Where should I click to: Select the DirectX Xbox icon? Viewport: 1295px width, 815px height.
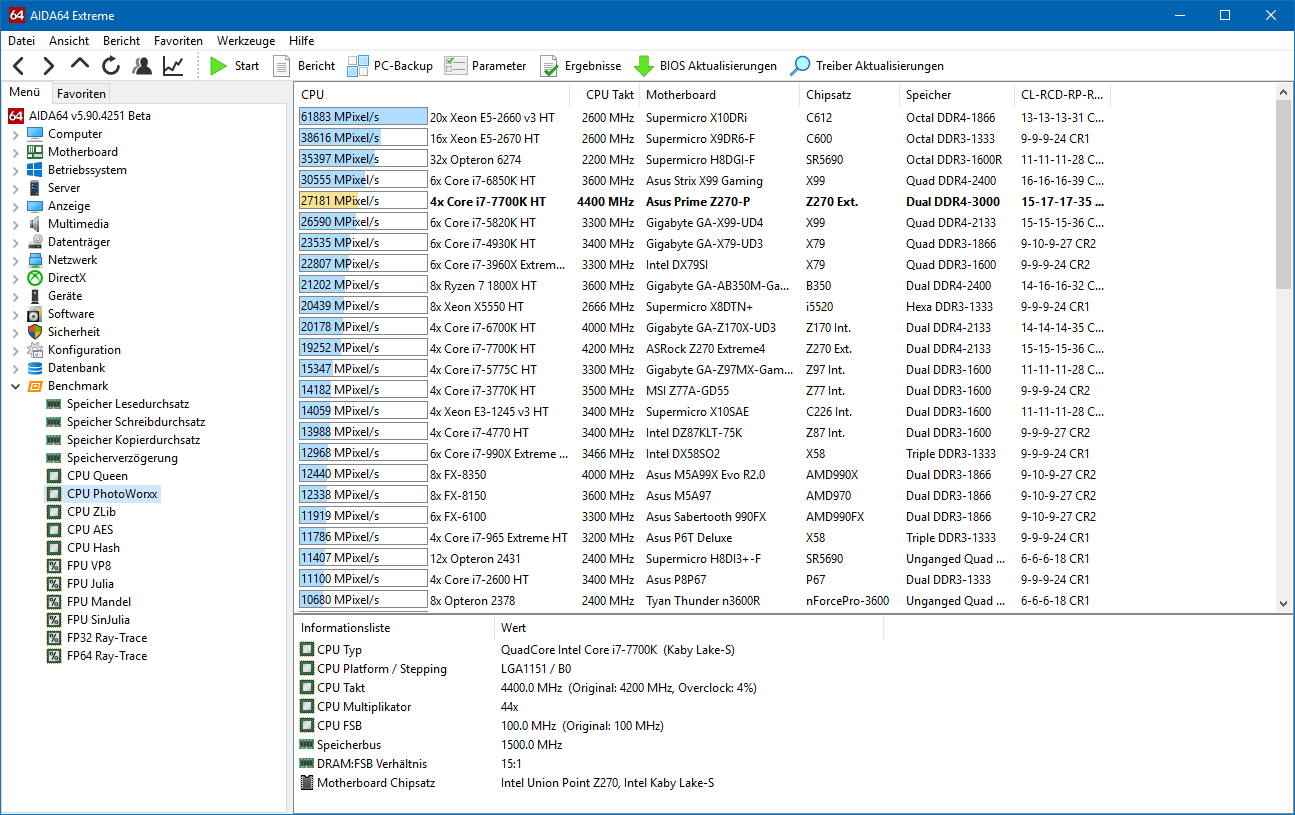click(35, 278)
